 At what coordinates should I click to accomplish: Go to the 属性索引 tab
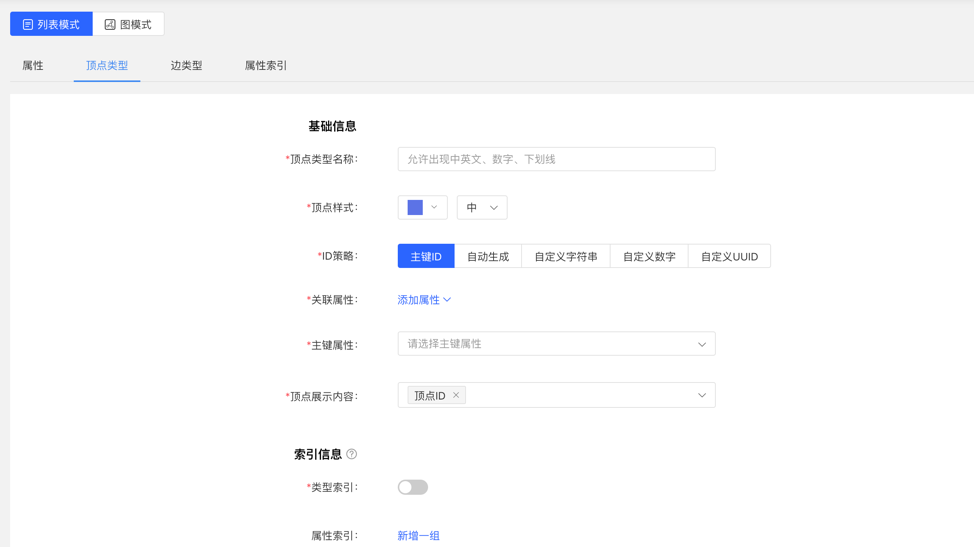(x=266, y=66)
